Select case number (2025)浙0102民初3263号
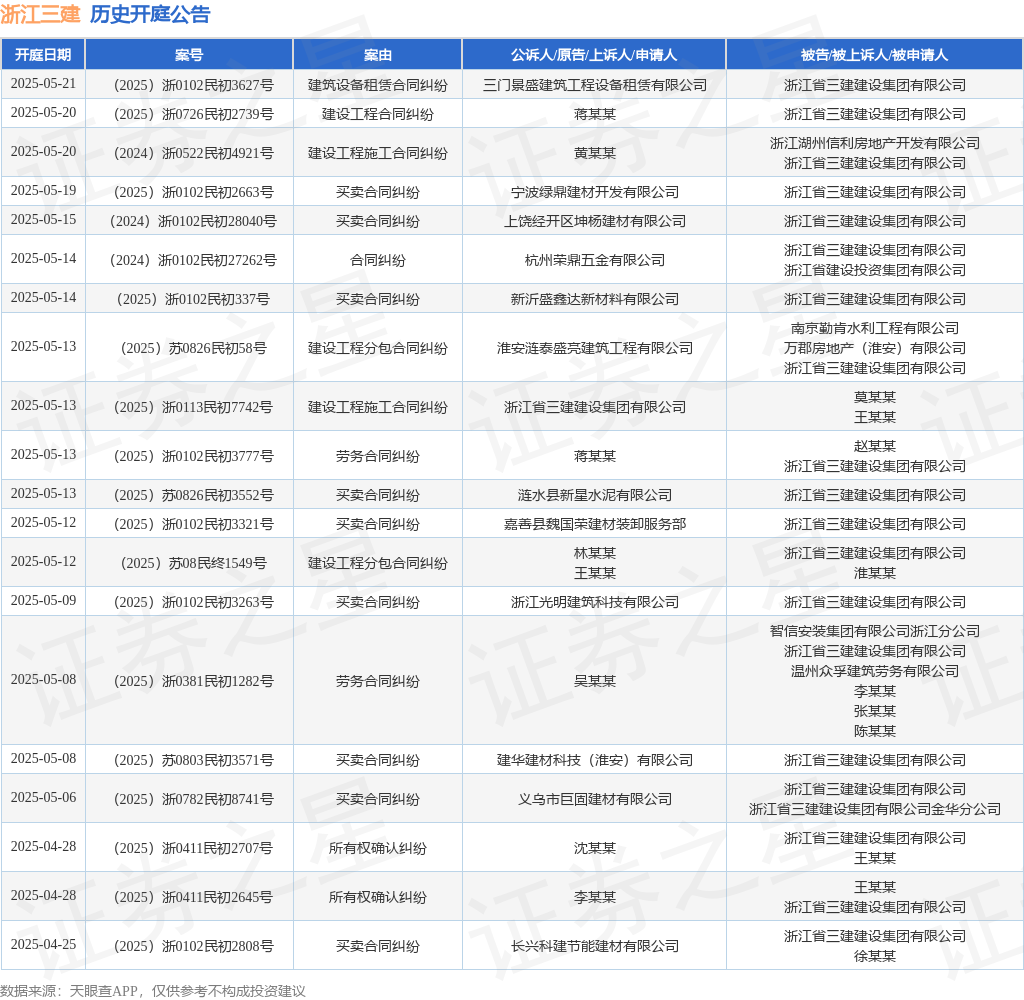Image resolution: width=1024 pixels, height=1000 pixels. pyautogui.click(x=193, y=603)
